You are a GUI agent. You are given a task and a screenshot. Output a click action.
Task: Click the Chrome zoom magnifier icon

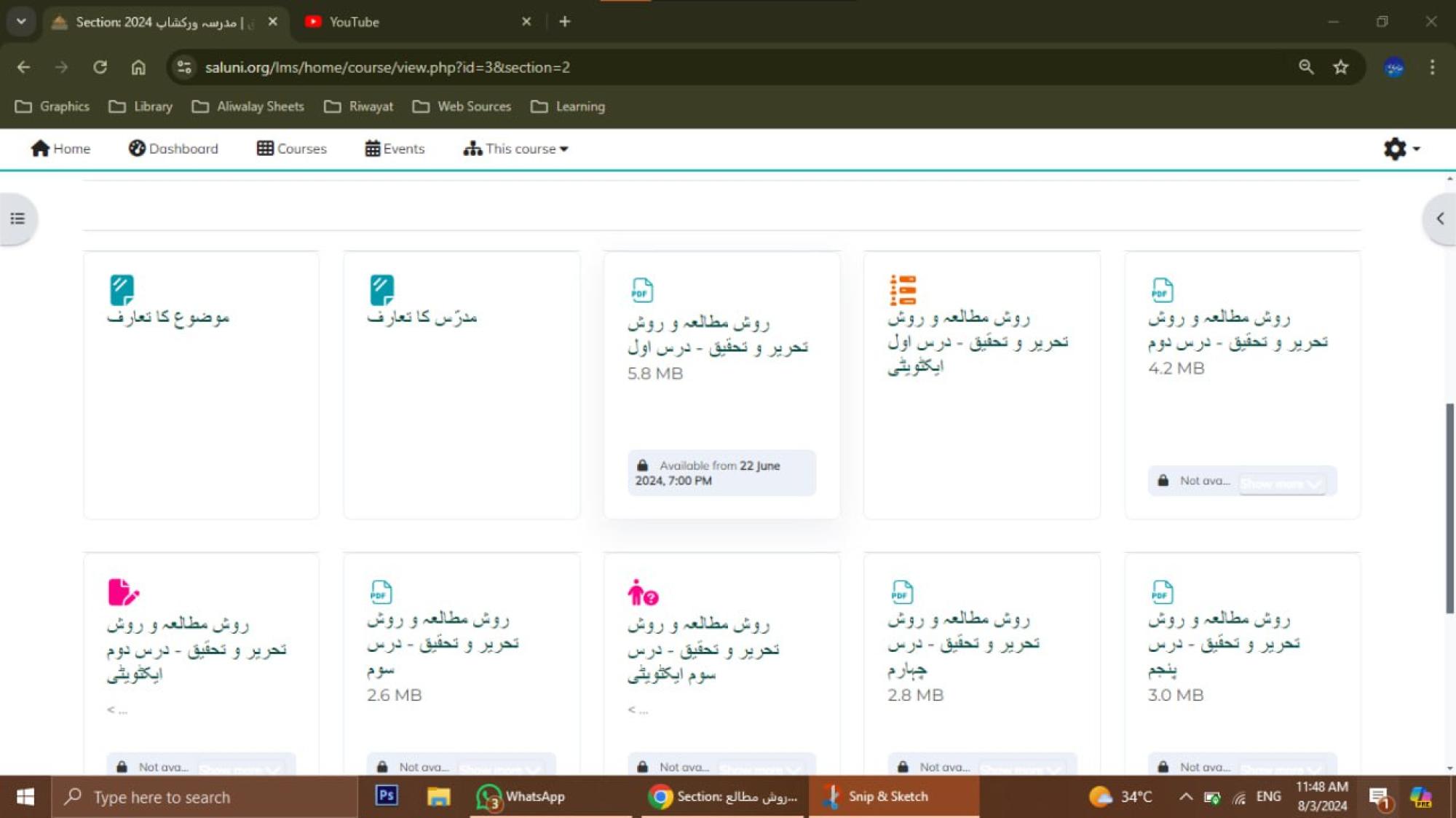click(1306, 67)
